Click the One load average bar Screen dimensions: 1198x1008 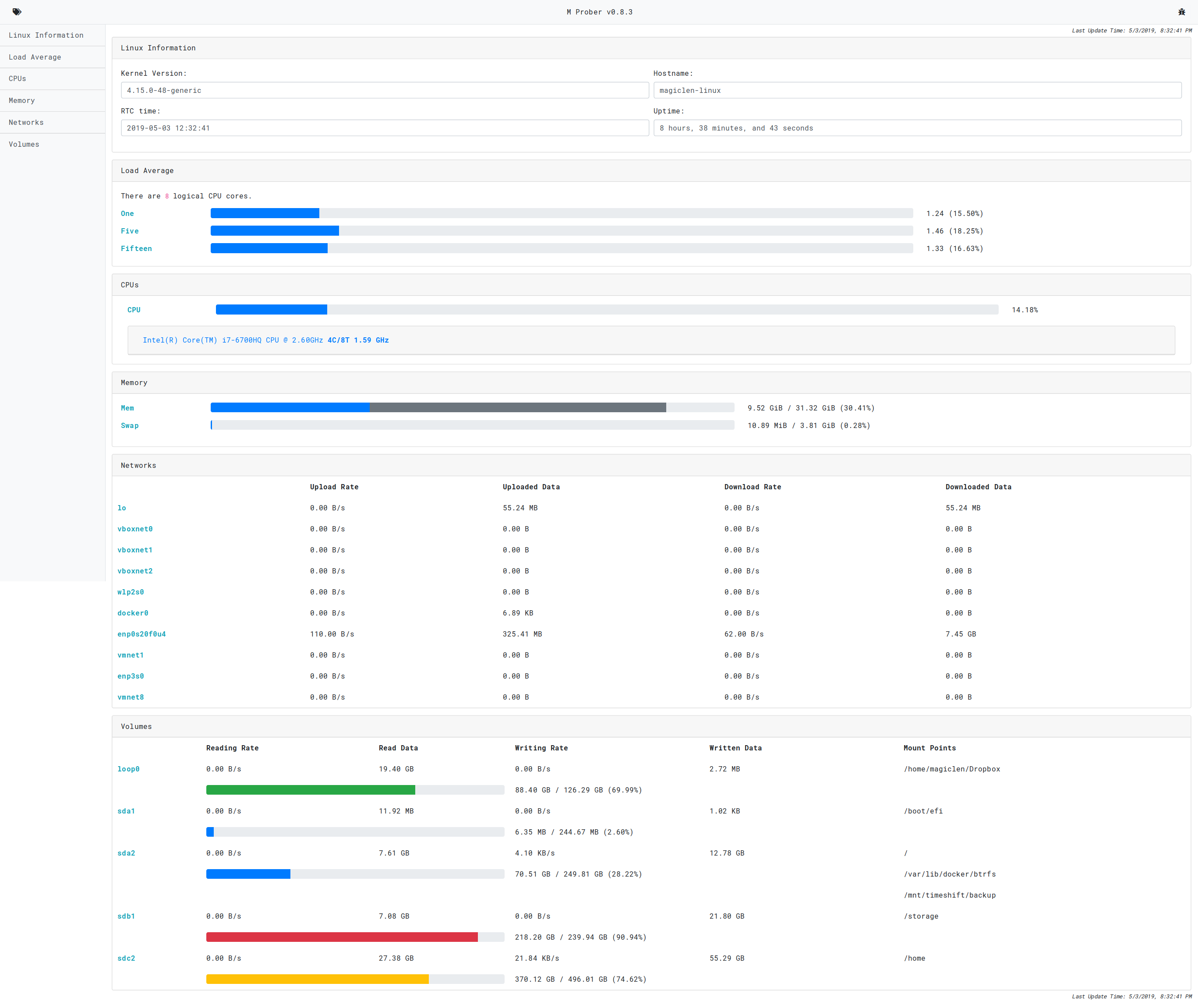pos(562,214)
